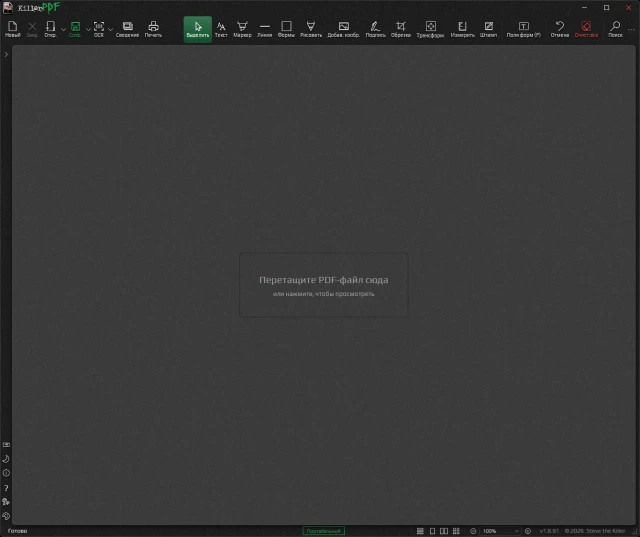Run the OCR tool
This screenshot has height=537, width=640.
99,29
